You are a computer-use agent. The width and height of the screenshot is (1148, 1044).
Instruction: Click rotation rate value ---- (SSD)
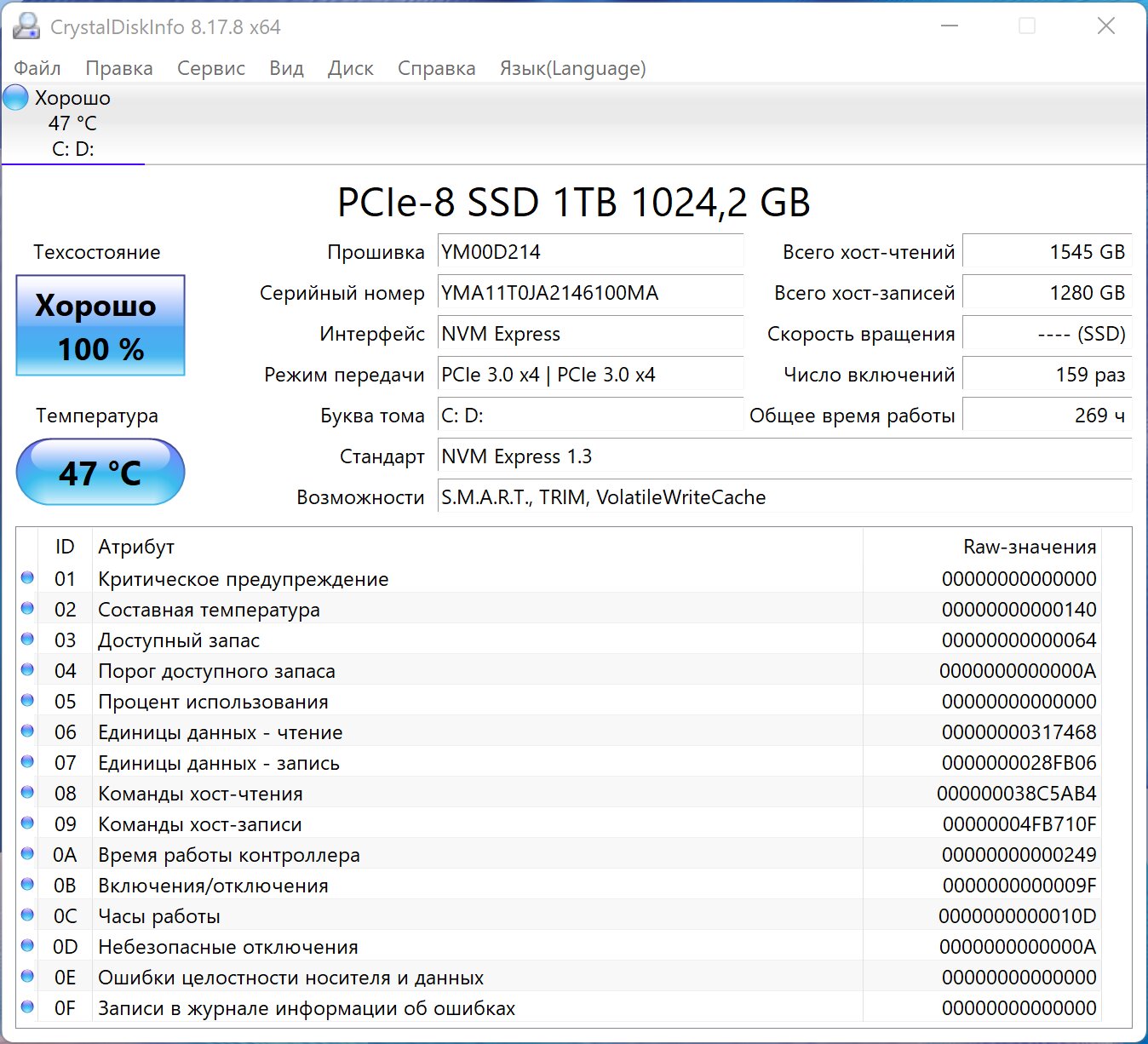[x=1047, y=334]
